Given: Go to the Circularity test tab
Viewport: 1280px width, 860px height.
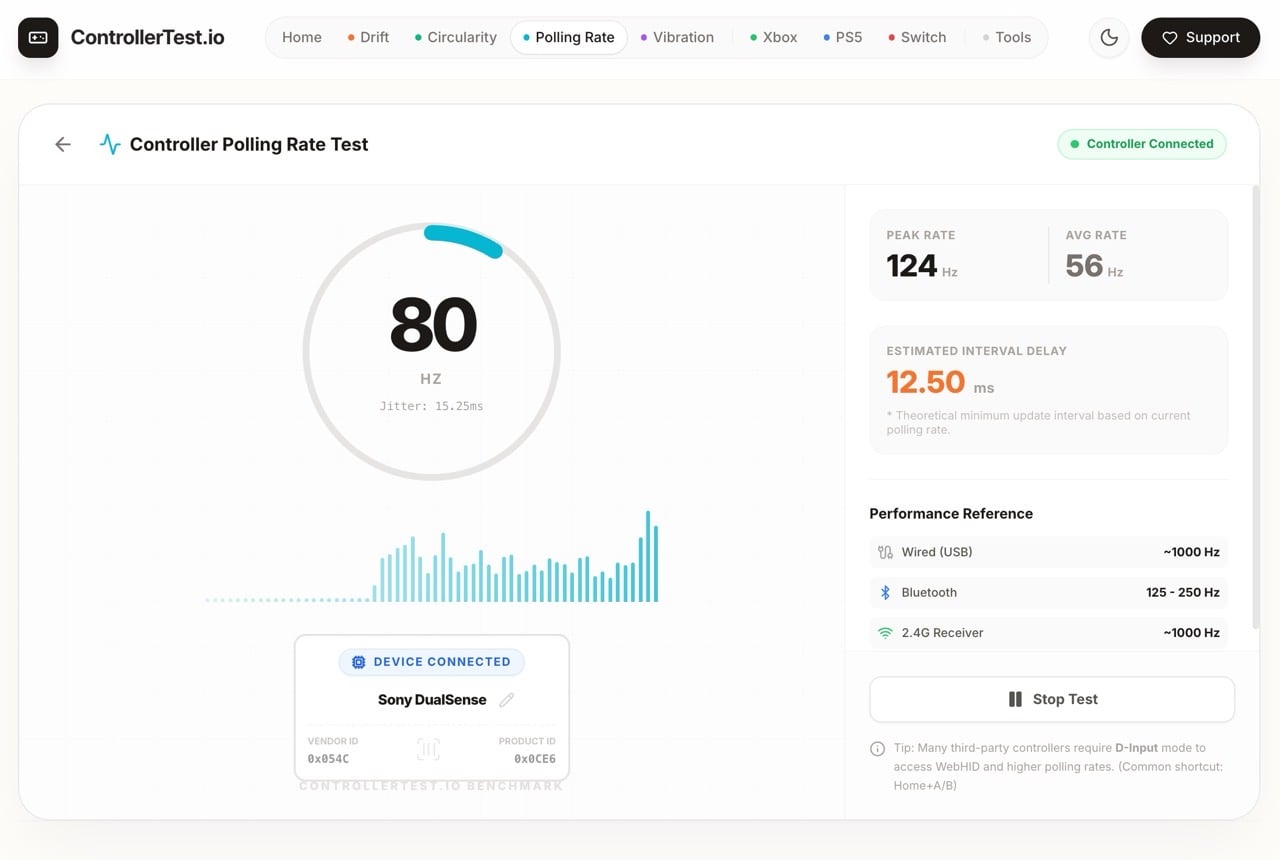Looking at the screenshot, I should point(461,37).
